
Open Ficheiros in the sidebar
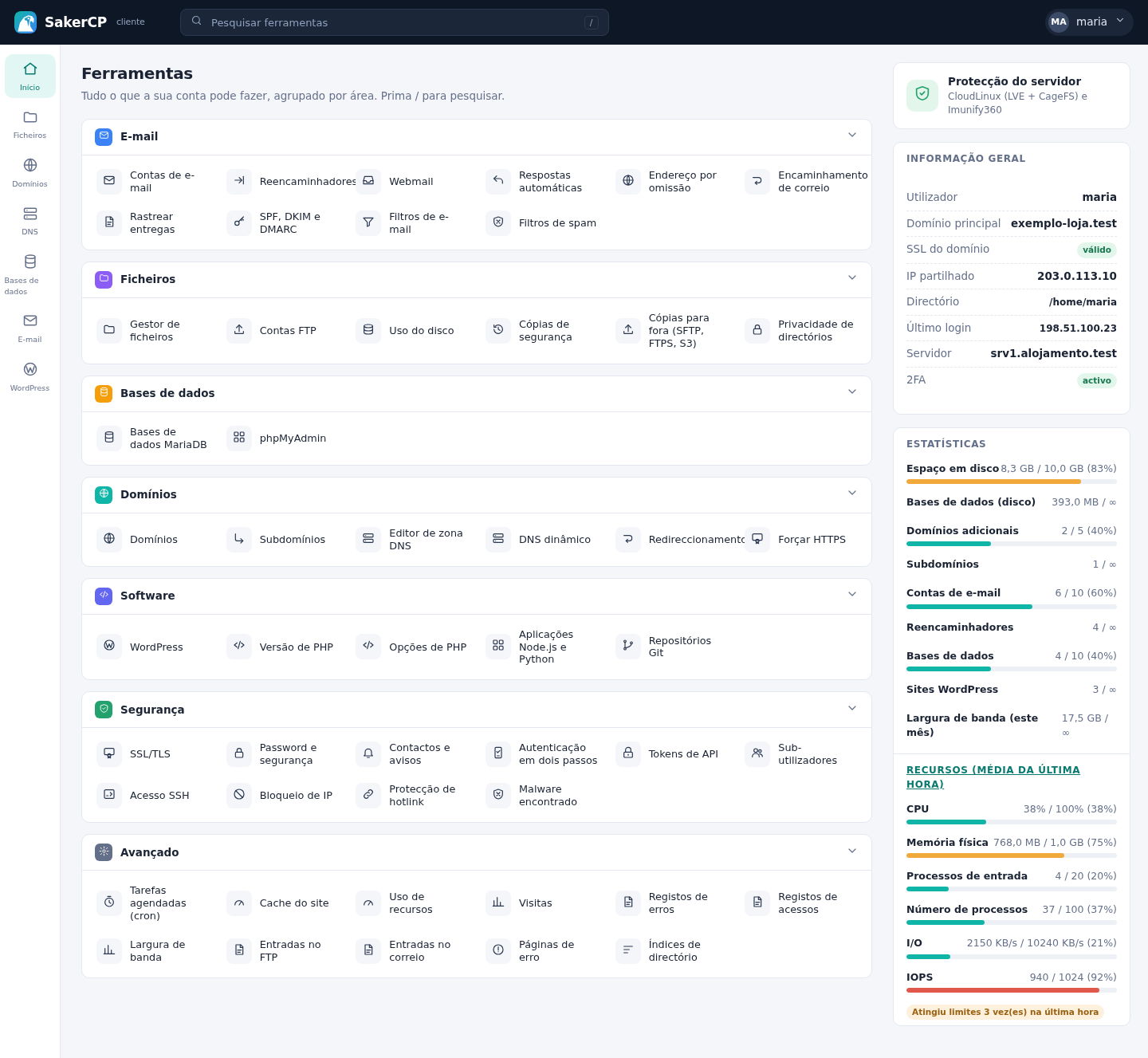(x=30, y=125)
